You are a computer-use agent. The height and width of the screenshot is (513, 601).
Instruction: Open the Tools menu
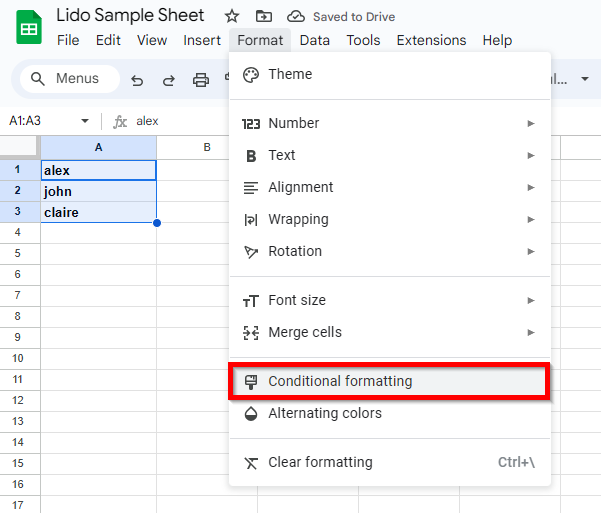(x=363, y=40)
